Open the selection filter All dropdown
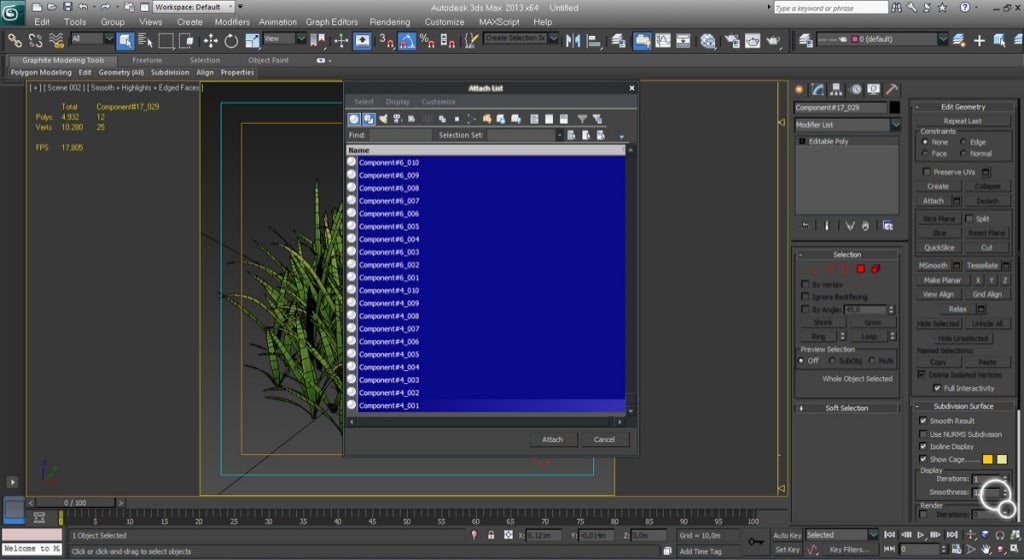Viewport: 1024px width, 560px height. pos(91,39)
